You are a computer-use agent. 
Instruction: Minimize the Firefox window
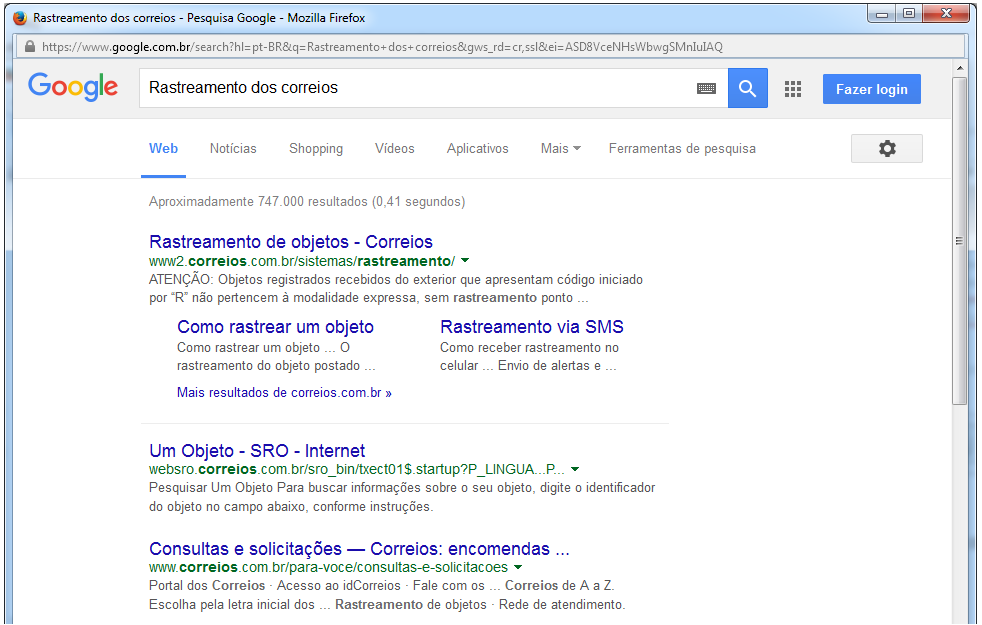[882, 14]
